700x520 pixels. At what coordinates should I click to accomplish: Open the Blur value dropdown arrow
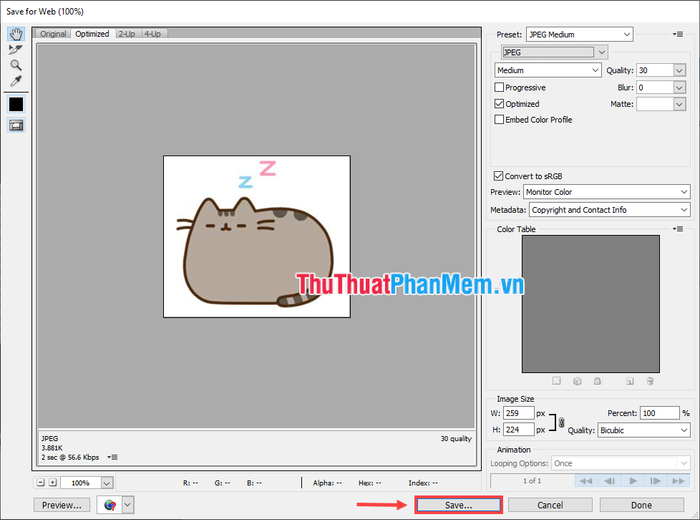679,87
